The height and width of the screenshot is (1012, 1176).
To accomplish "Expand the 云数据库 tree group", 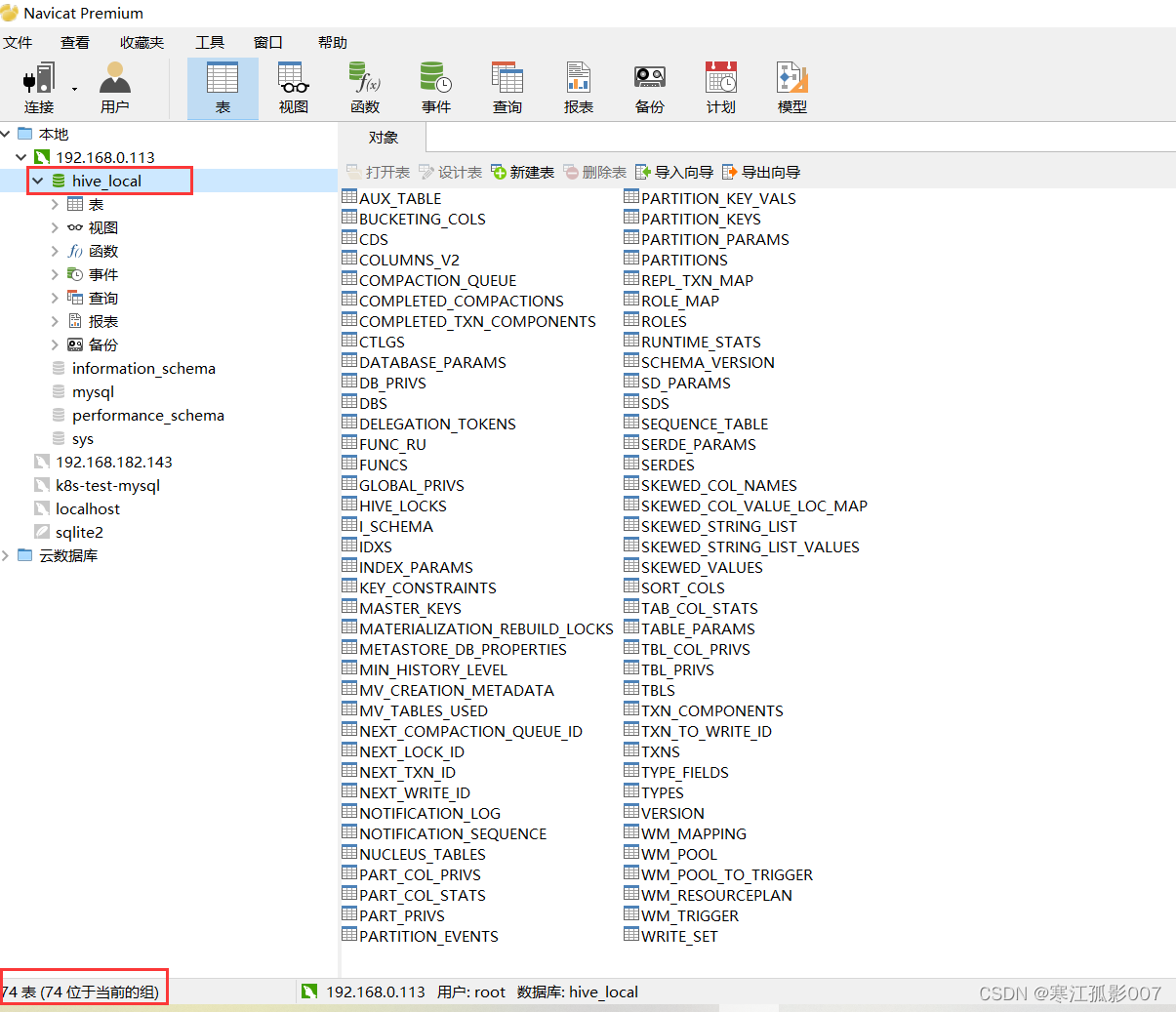I will click(x=6, y=555).
